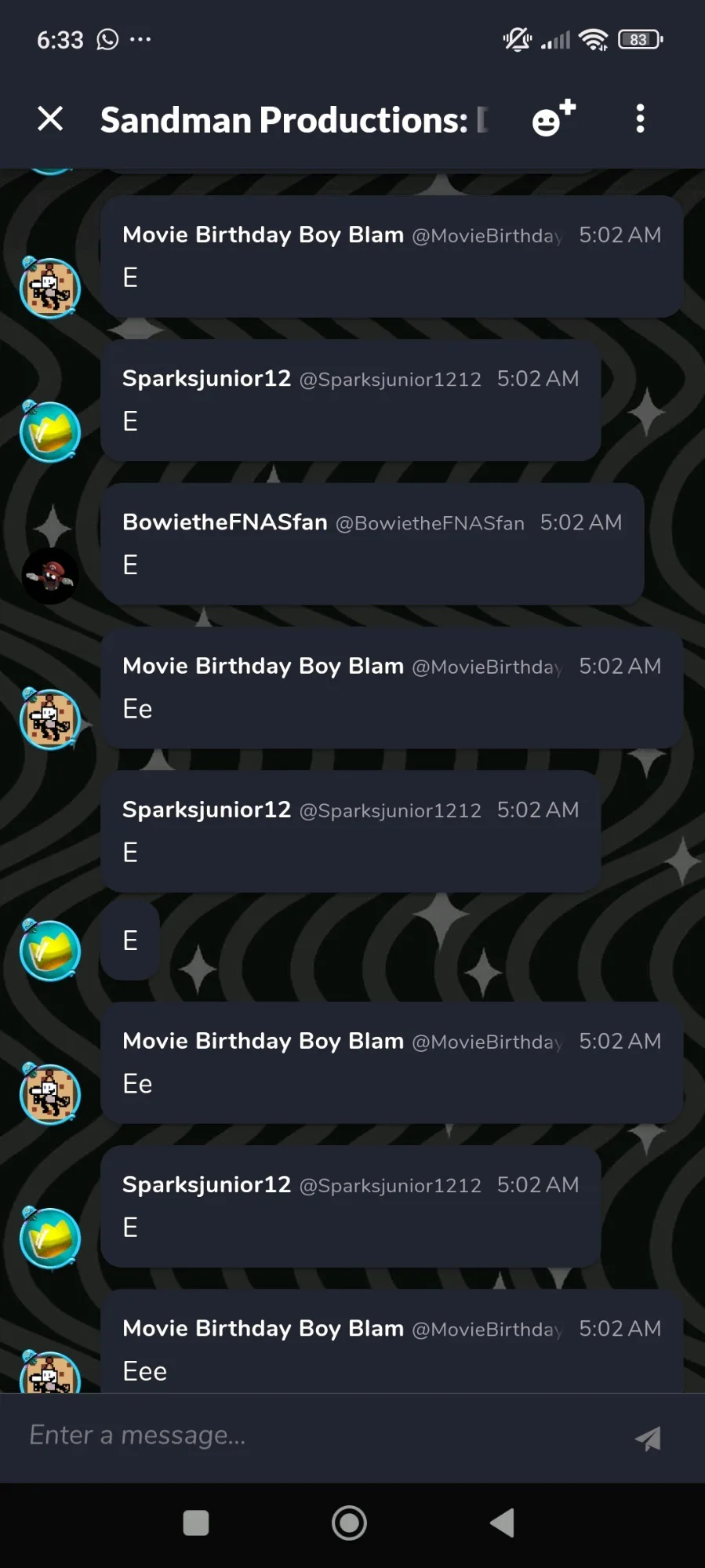This screenshot has height=1568, width=705.
Task: Tap the WhatsApp notification icon in status bar
Action: 107,39
